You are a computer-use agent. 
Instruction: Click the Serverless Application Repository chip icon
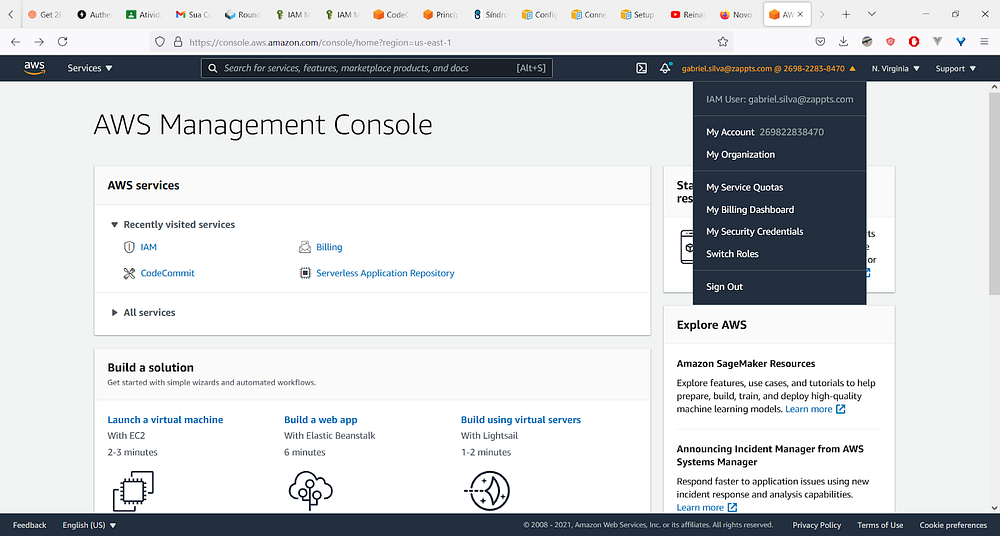pos(305,273)
